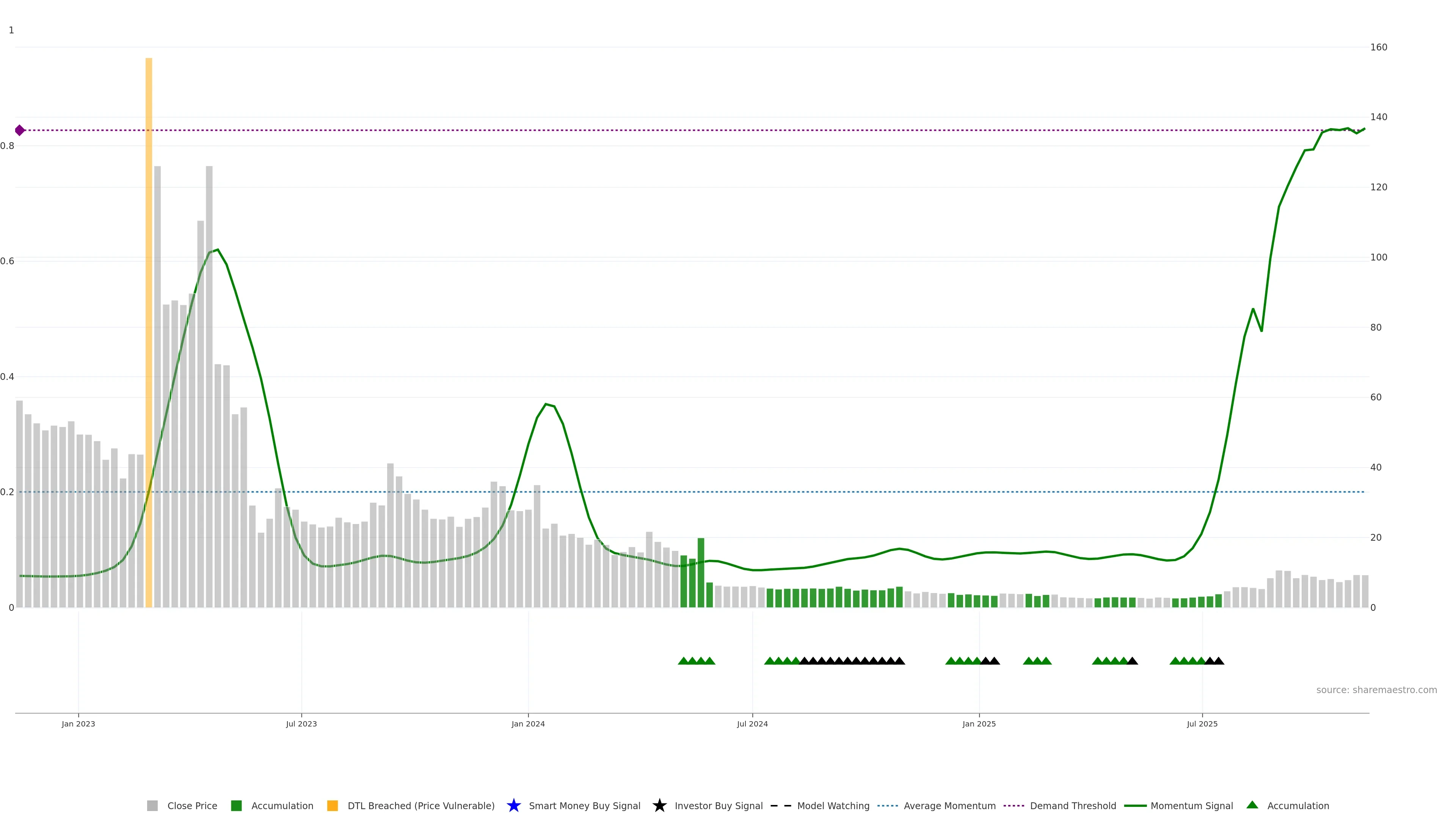Click the green Accumulation triangle legend icon
This screenshot has height=819, width=1456.
1252,805
